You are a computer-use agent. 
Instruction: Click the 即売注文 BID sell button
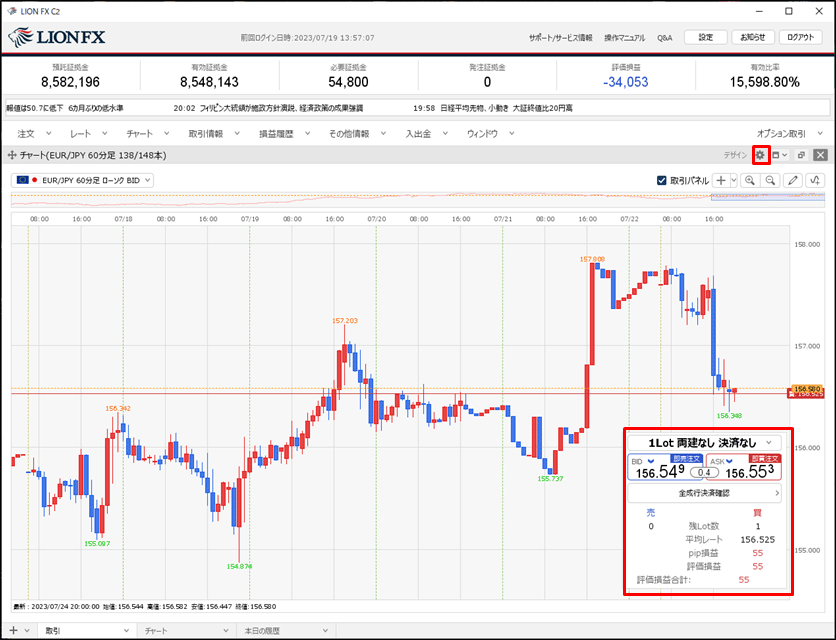point(666,468)
